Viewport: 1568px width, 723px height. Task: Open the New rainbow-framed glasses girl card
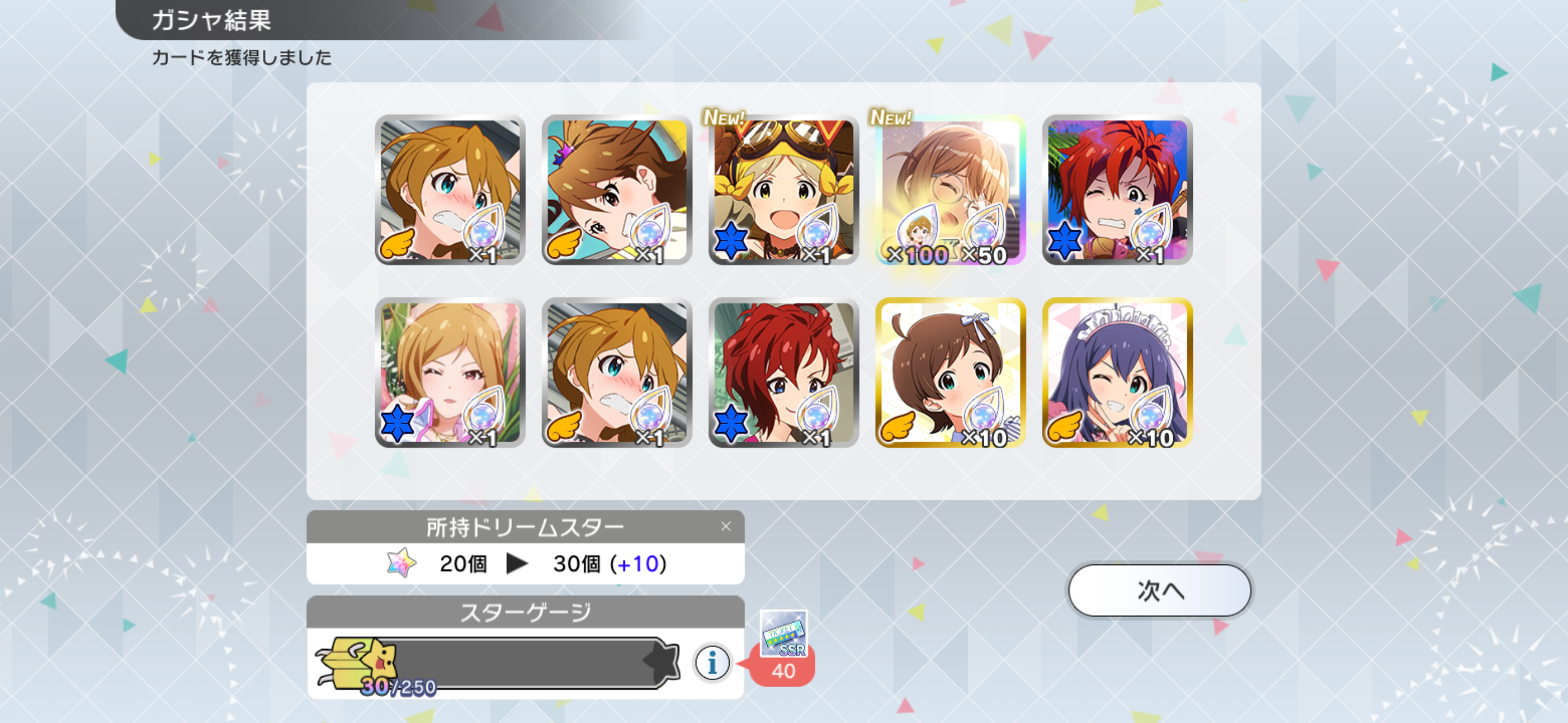tap(950, 190)
